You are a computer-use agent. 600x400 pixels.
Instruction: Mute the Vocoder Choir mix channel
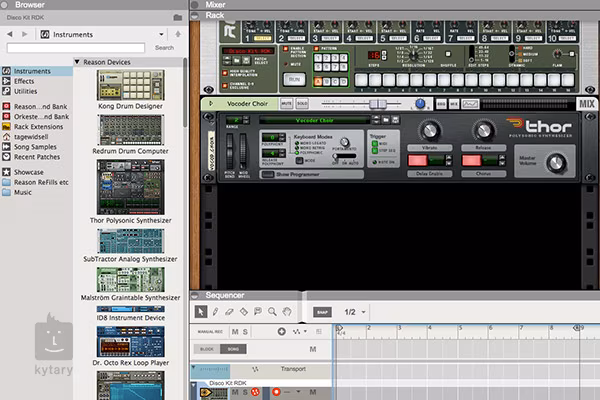point(286,104)
